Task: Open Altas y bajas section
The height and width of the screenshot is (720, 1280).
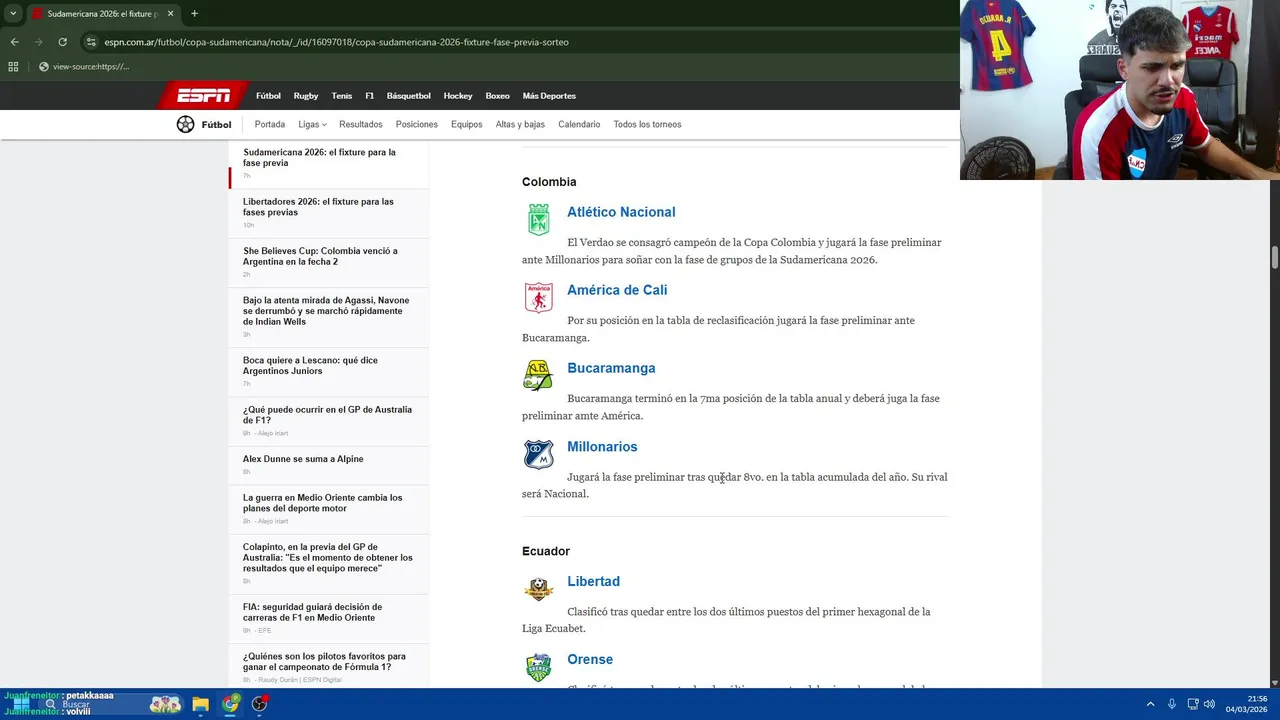Action: coord(520,125)
